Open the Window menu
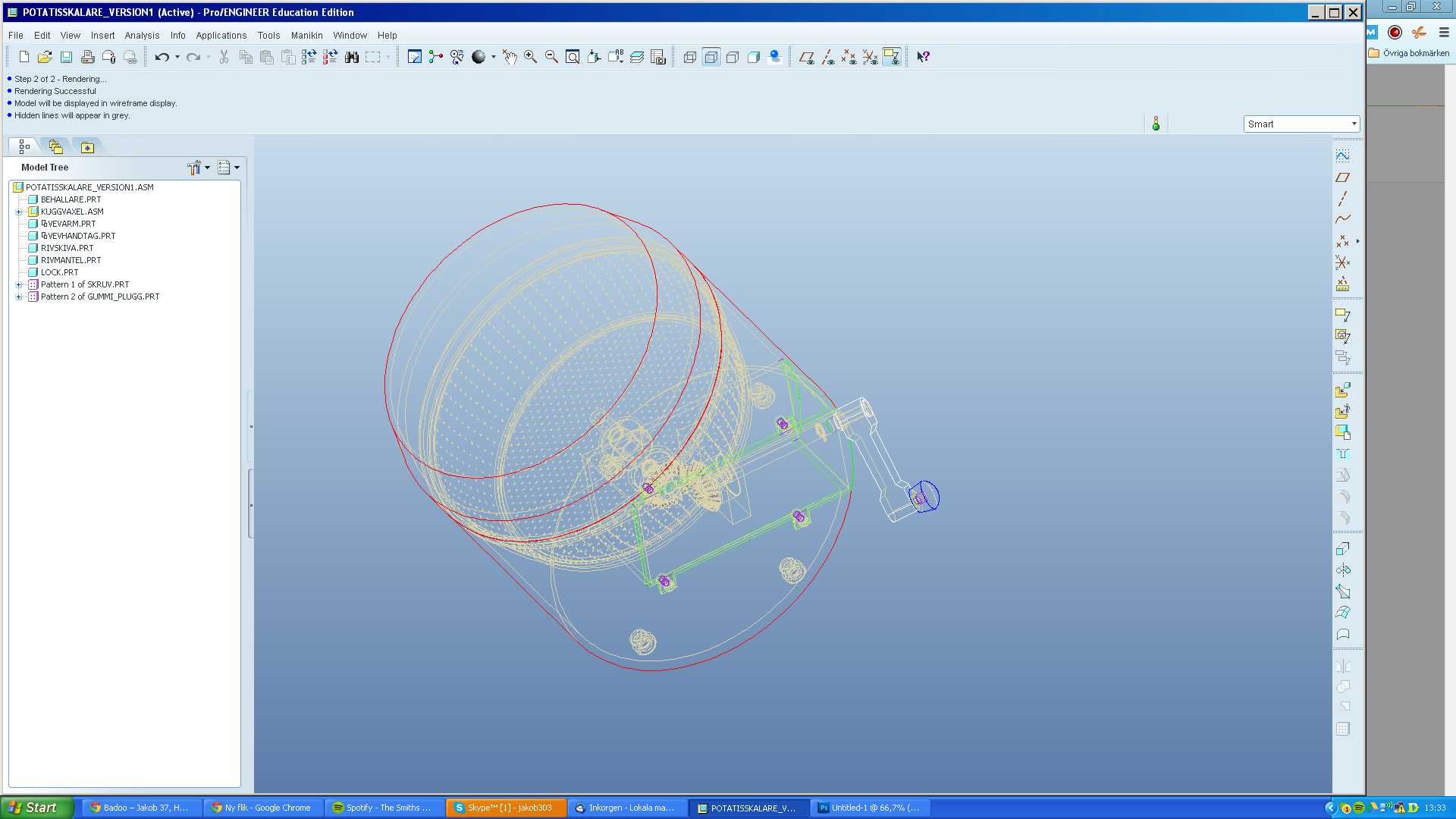The image size is (1456, 819). pyautogui.click(x=350, y=36)
